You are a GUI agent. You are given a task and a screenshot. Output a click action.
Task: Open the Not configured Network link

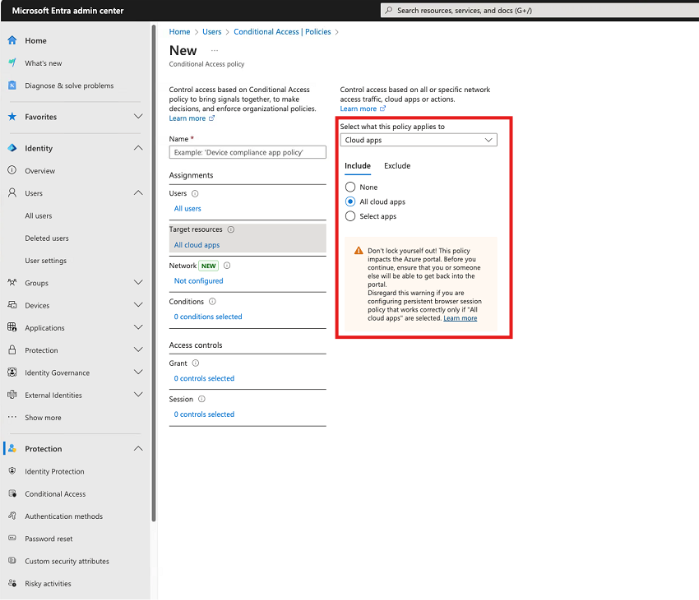pos(198,281)
